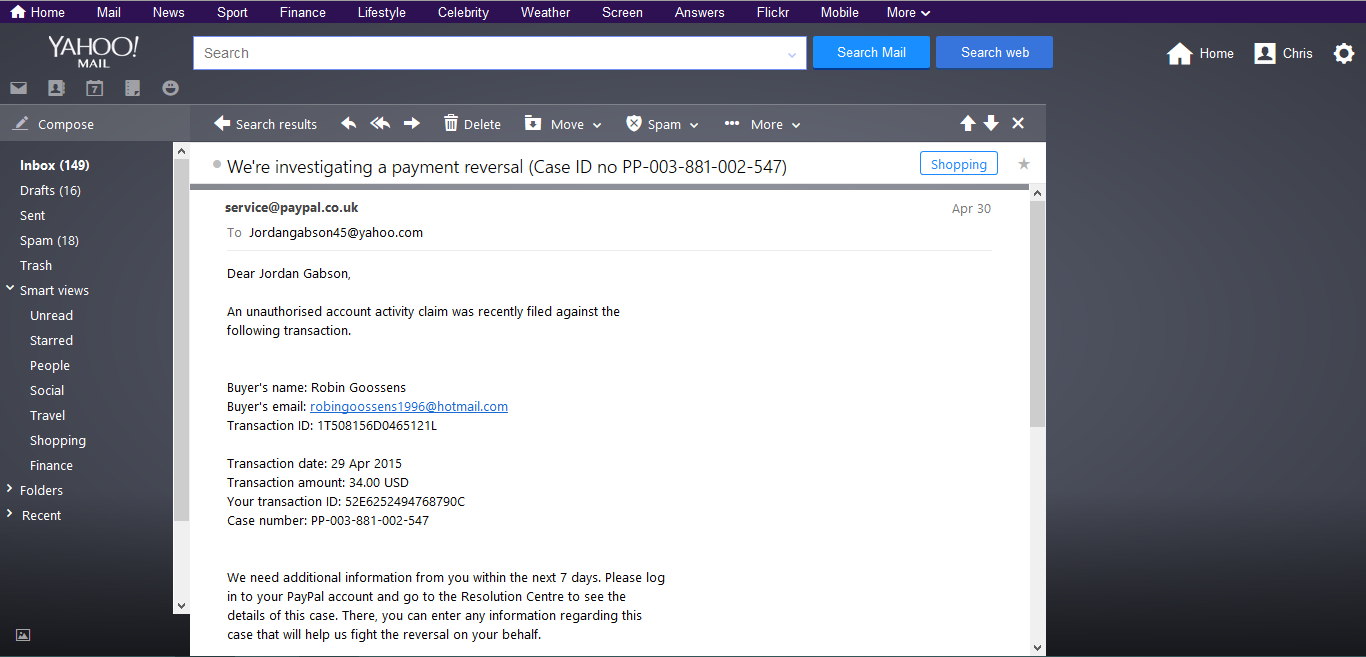1366x657 pixels.
Task: Open the Notepad icon tab
Action: pyautogui.click(x=132, y=88)
